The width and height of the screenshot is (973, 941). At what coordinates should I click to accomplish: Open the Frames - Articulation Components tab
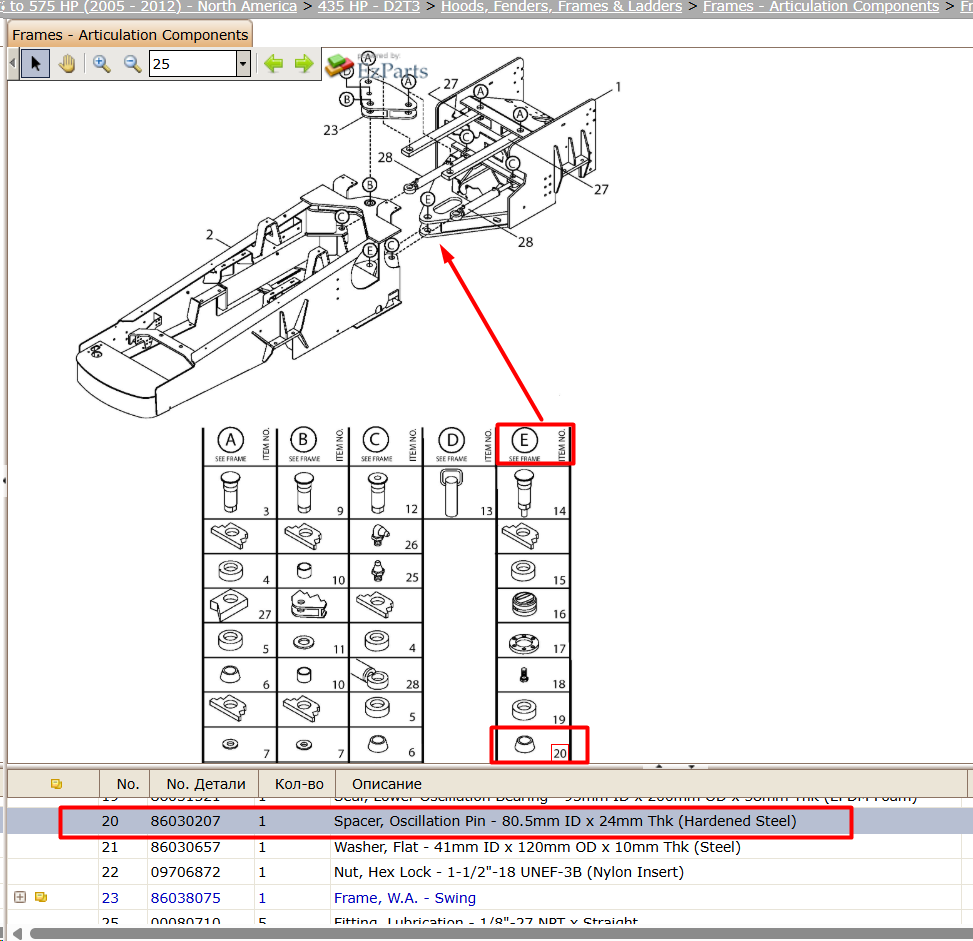point(130,35)
